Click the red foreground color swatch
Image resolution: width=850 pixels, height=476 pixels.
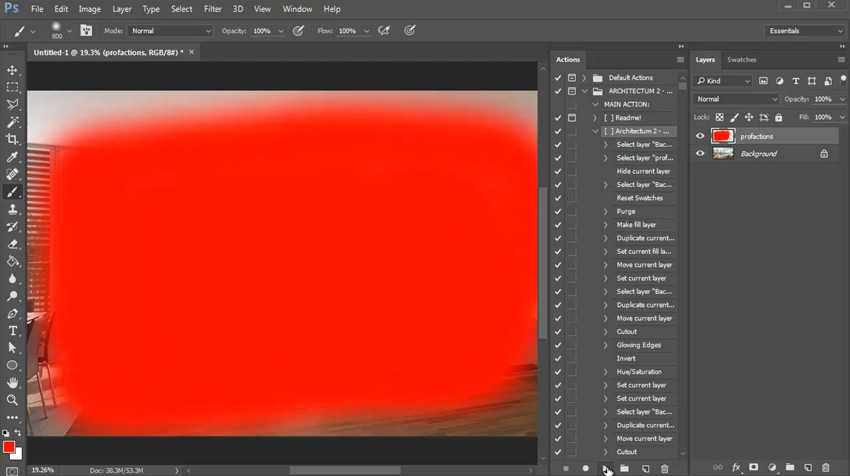[x=9, y=447]
